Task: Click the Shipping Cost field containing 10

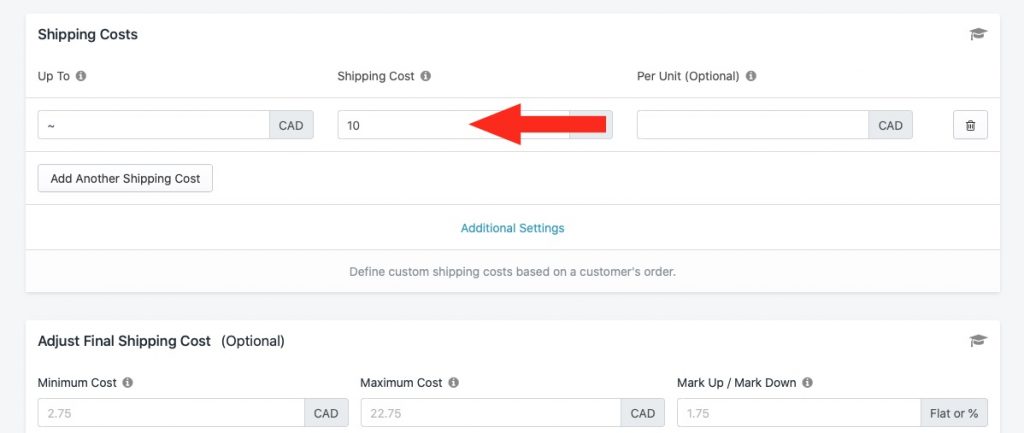Action: tap(453, 125)
